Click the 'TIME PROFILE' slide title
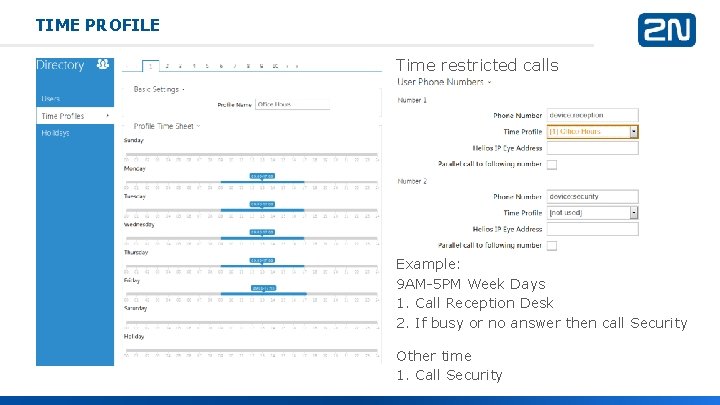720x405 pixels. click(98, 25)
